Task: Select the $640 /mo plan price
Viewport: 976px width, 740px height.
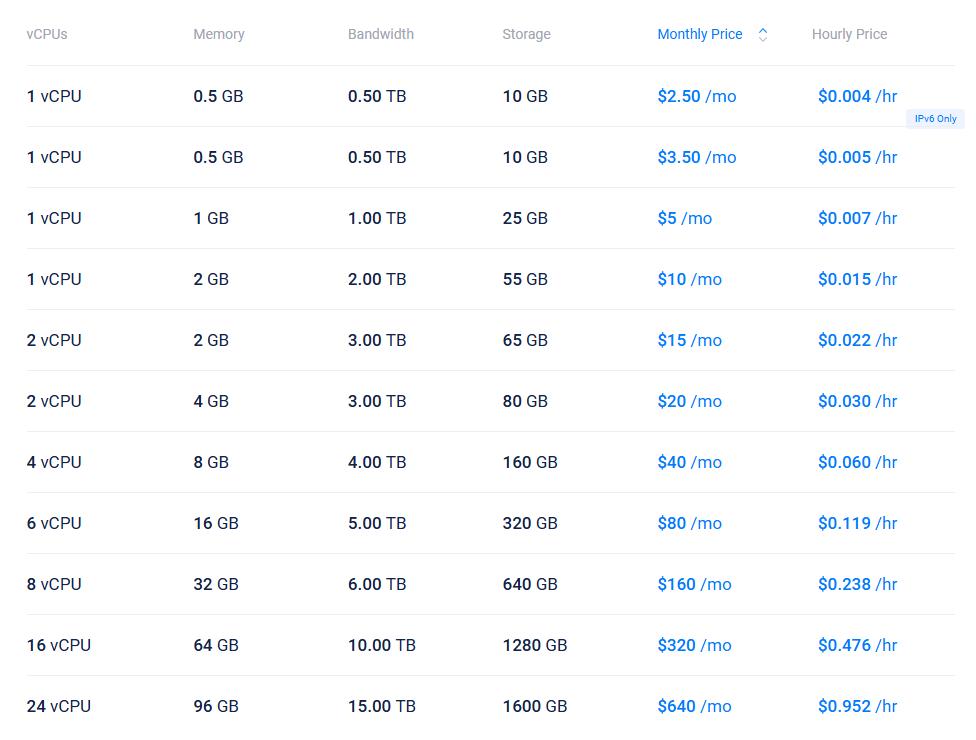Action: [694, 706]
